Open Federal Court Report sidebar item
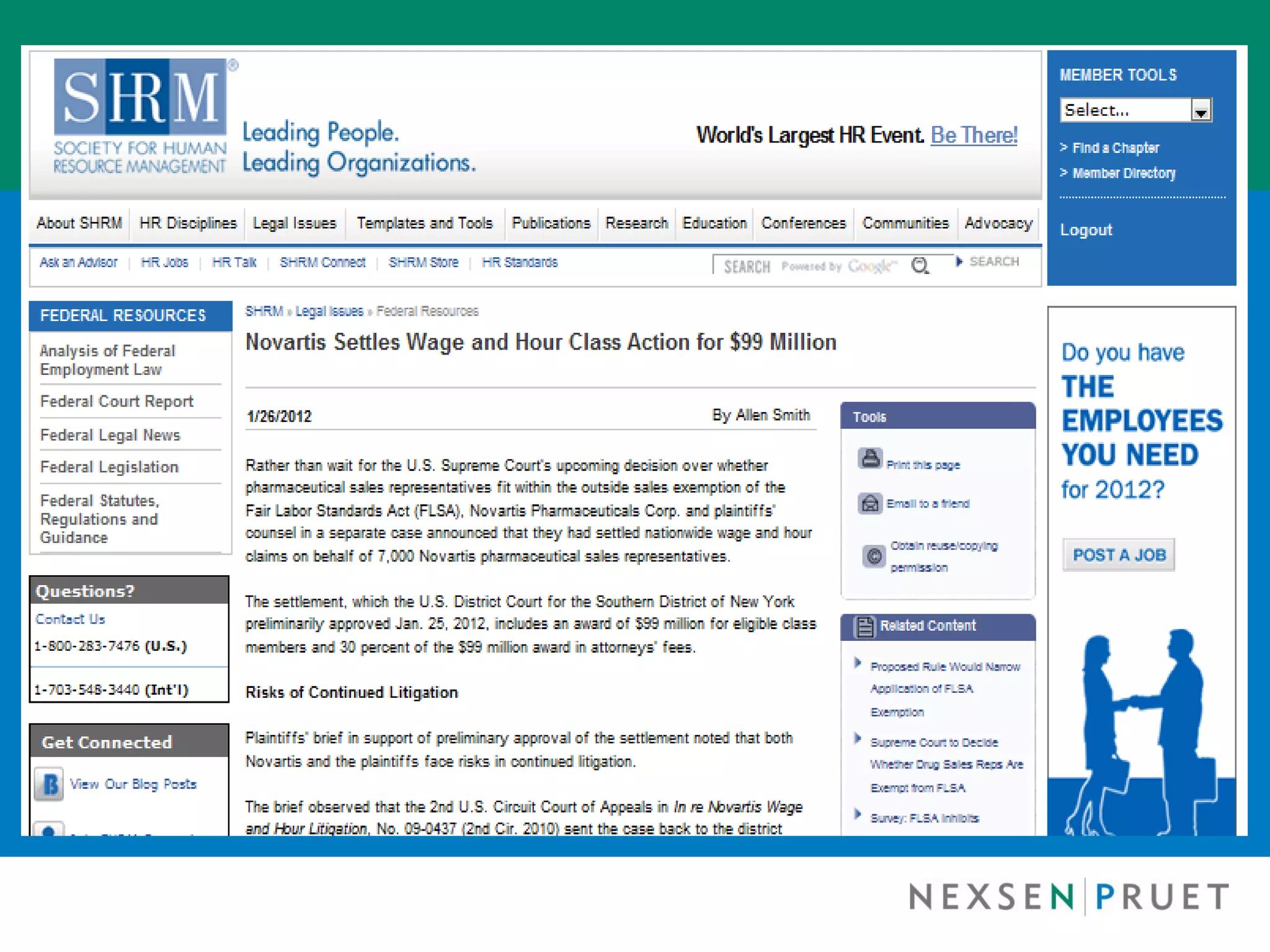 coord(117,402)
